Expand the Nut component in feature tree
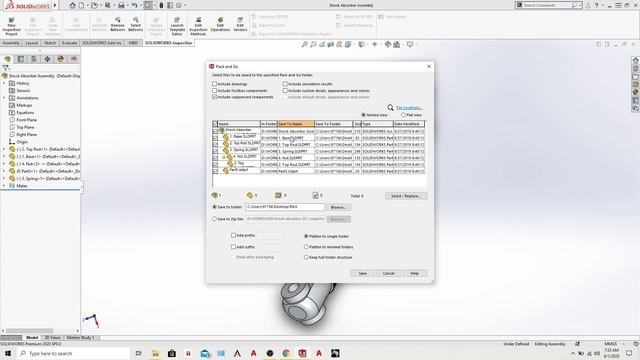Viewport: 640px width, 360px height. [4, 164]
